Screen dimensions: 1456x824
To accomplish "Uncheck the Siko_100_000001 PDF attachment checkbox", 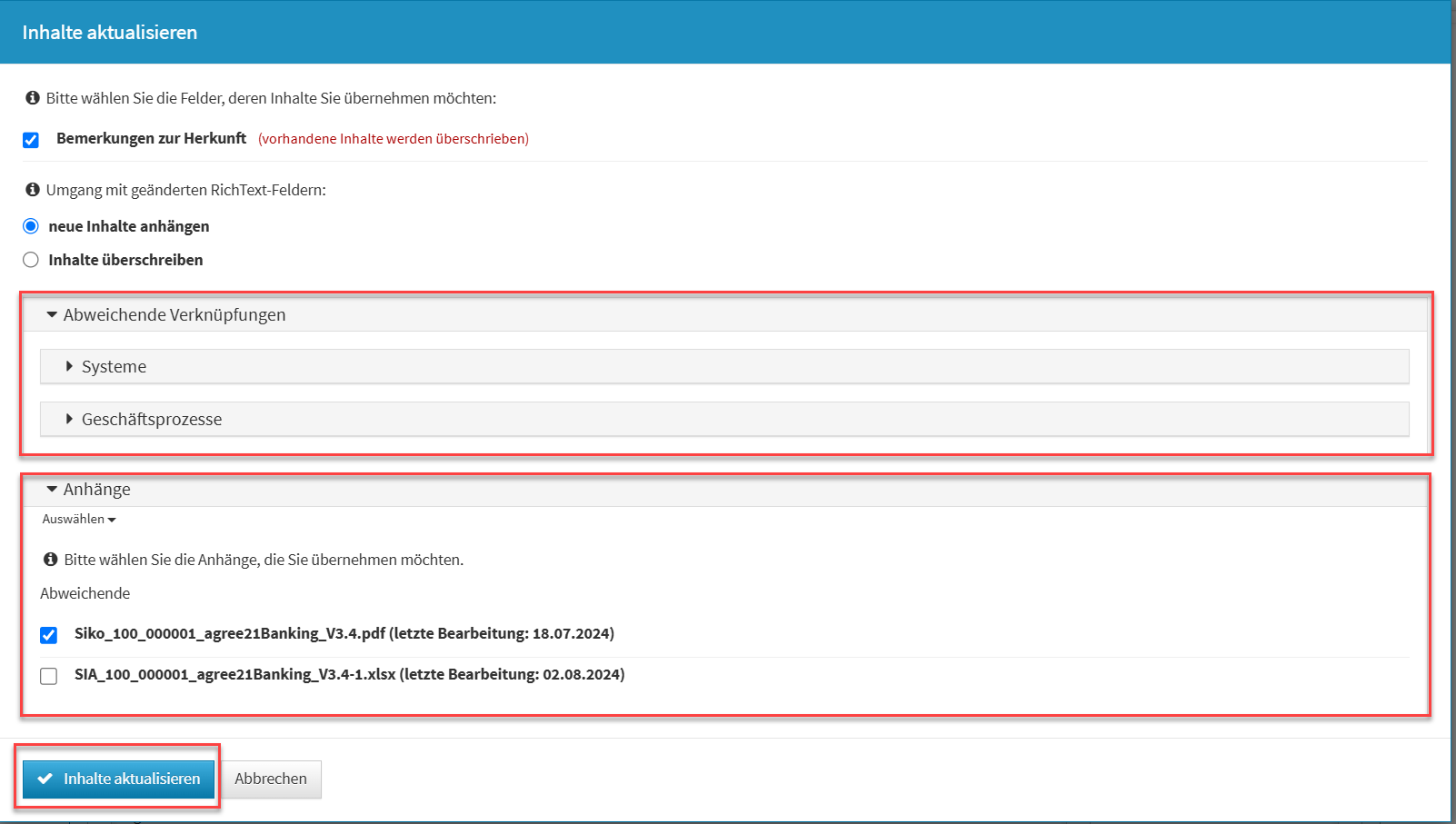I will coord(49,635).
